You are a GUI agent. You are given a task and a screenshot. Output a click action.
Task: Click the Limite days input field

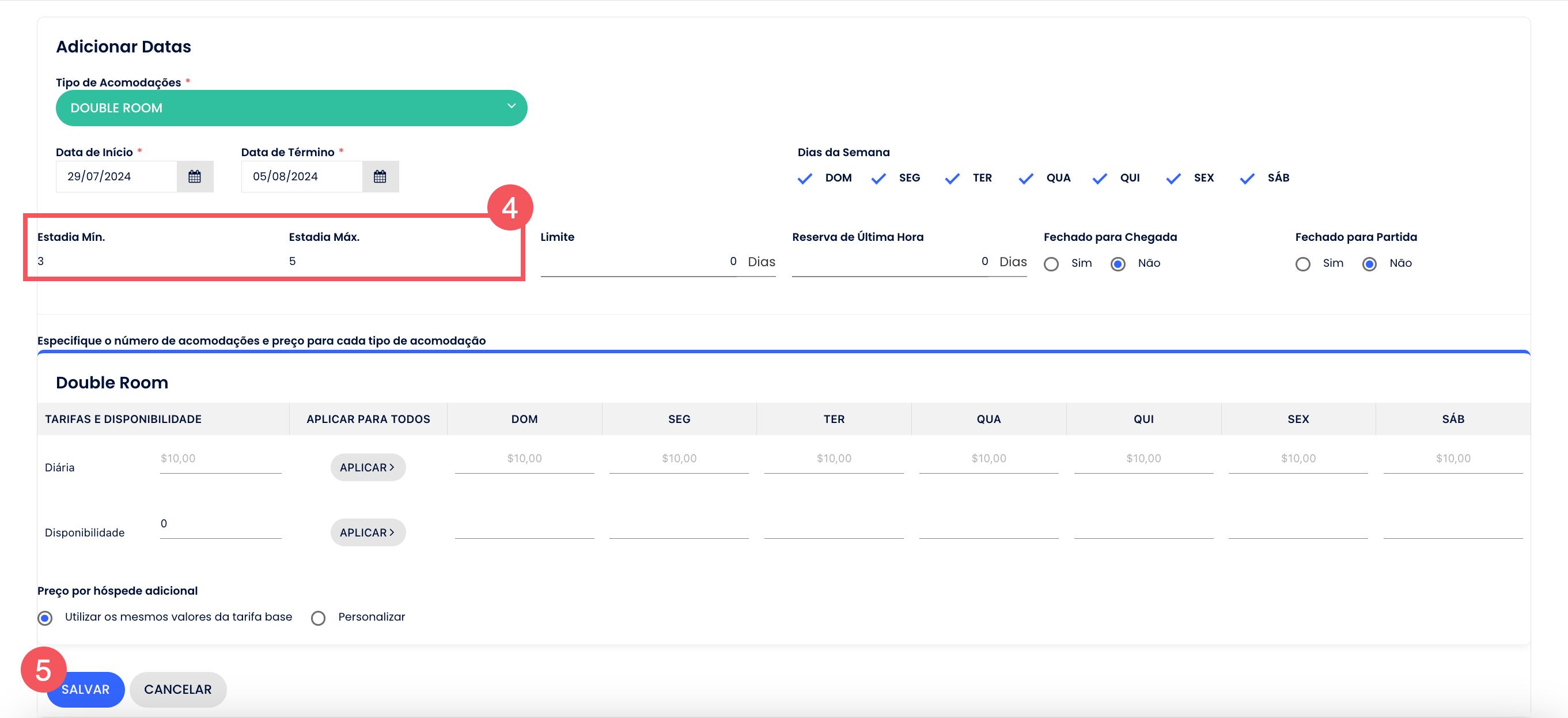pyautogui.click(x=639, y=262)
